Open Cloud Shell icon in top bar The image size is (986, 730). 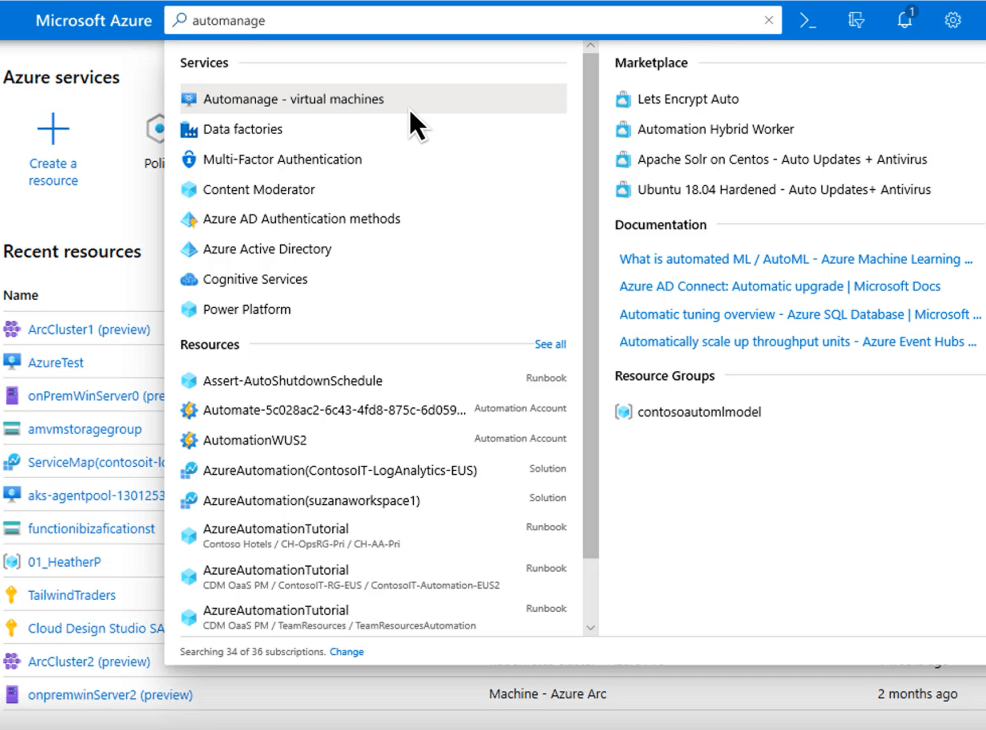pos(808,20)
